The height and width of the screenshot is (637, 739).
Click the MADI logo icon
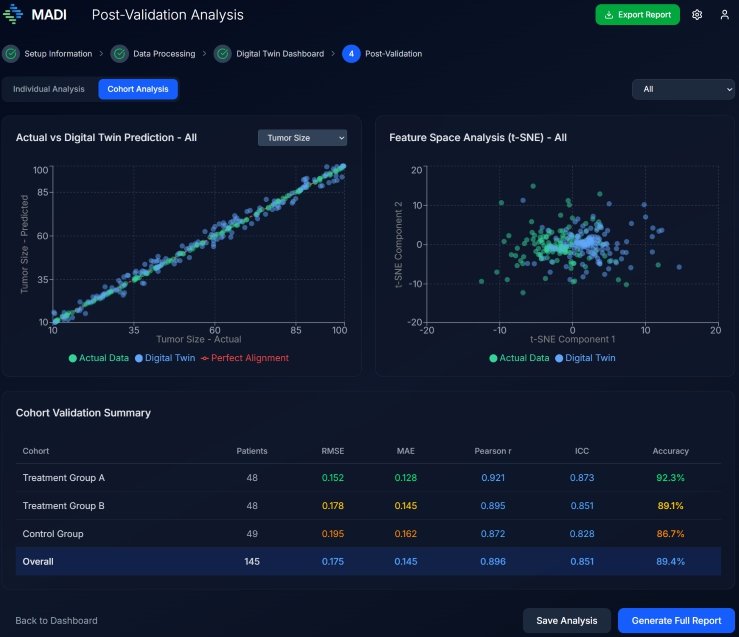pos(12,15)
